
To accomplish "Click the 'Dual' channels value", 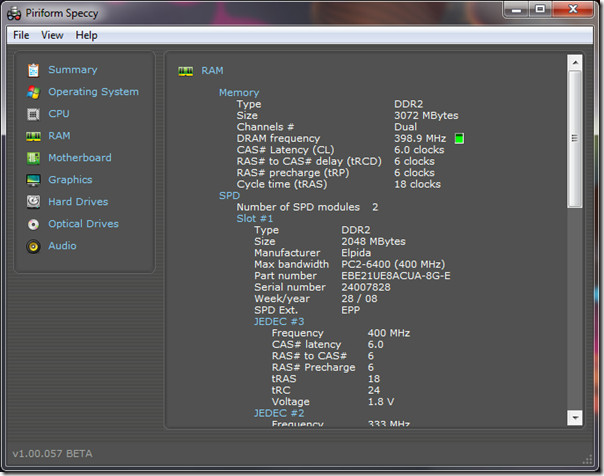I will pyautogui.click(x=405, y=127).
